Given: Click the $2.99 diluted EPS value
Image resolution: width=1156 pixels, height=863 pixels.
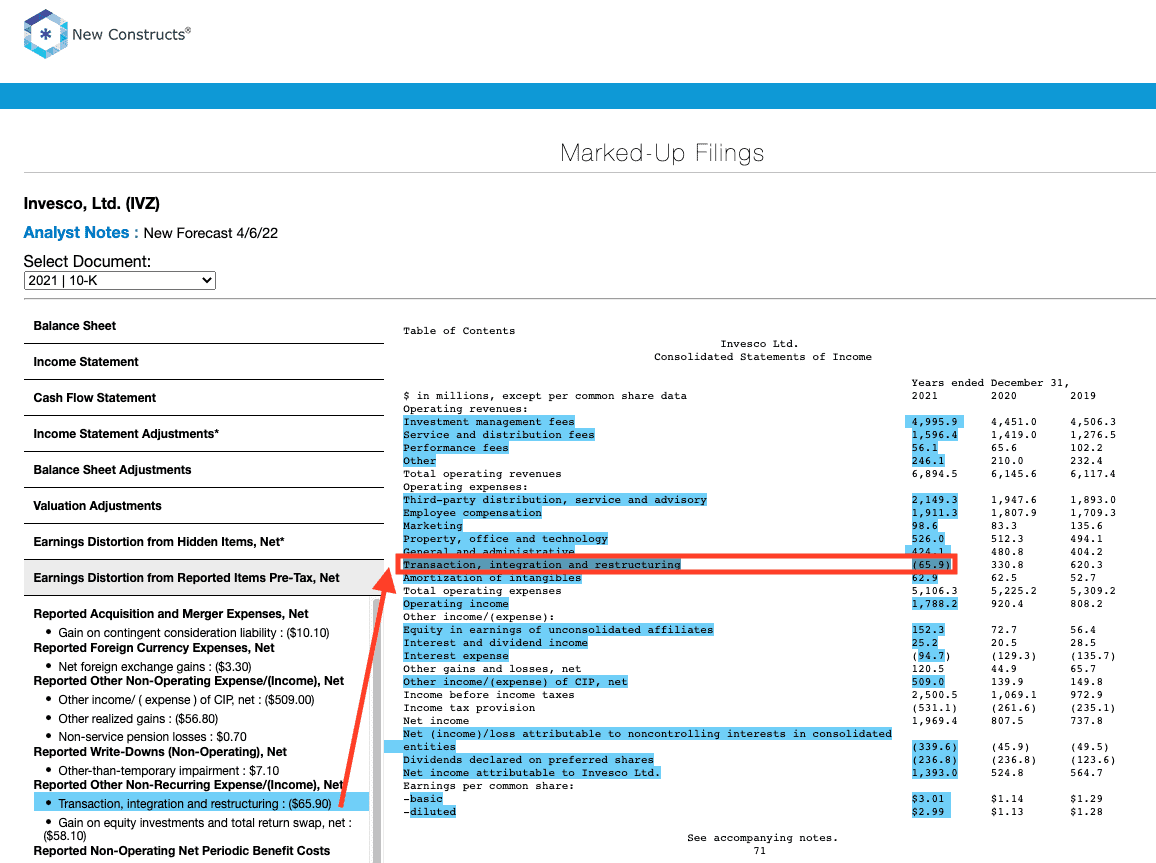Looking at the screenshot, I should click(x=927, y=812).
